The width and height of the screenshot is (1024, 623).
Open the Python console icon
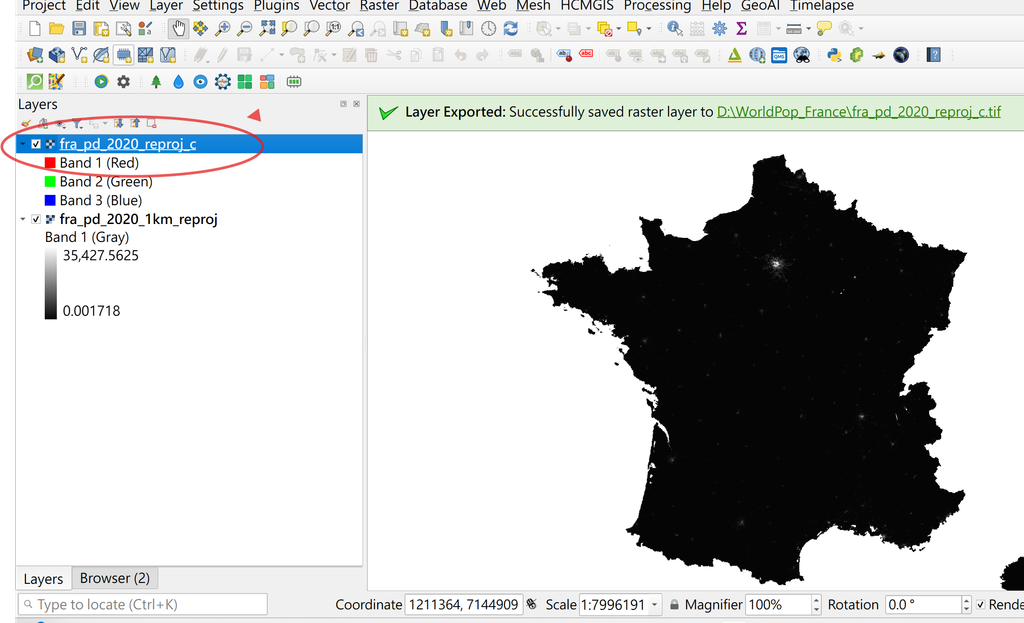coord(834,55)
